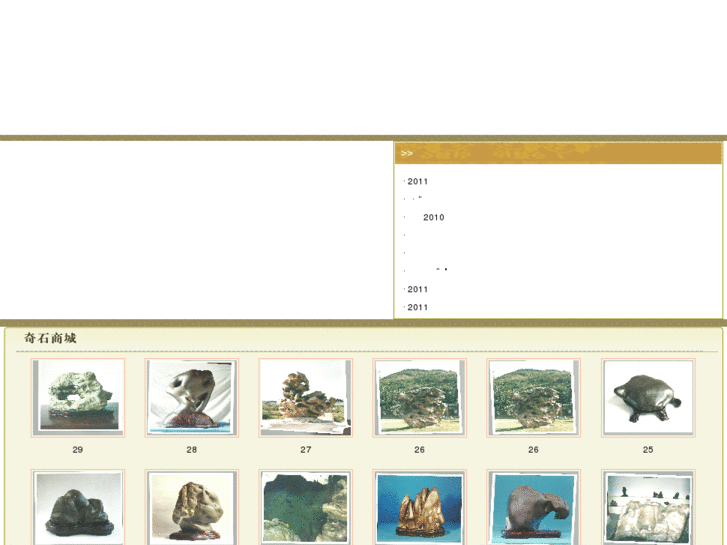This screenshot has height=545, width=727.
Task: Click the caption number 25
Action: click(x=648, y=449)
